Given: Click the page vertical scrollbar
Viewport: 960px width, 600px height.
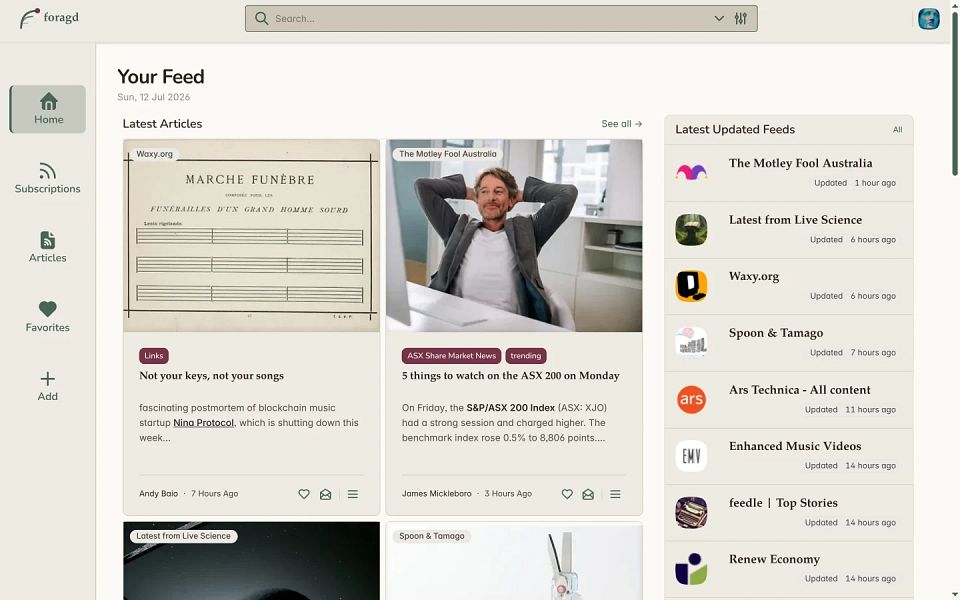Looking at the screenshot, I should pyautogui.click(x=954, y=92).
